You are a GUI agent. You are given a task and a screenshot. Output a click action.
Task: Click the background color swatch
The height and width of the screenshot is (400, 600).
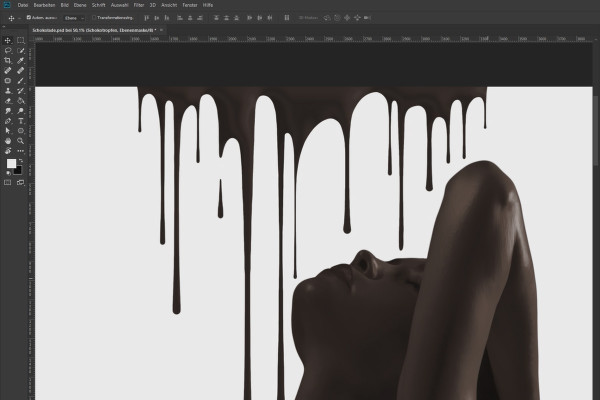tap(18, 171)
